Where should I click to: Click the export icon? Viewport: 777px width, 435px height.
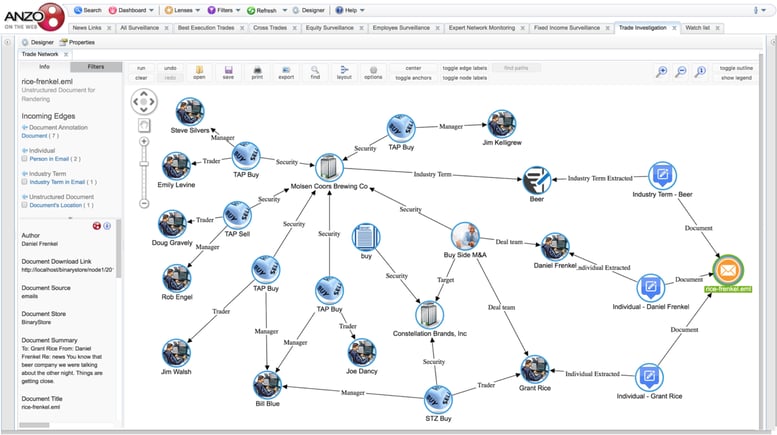coord(286,70)
